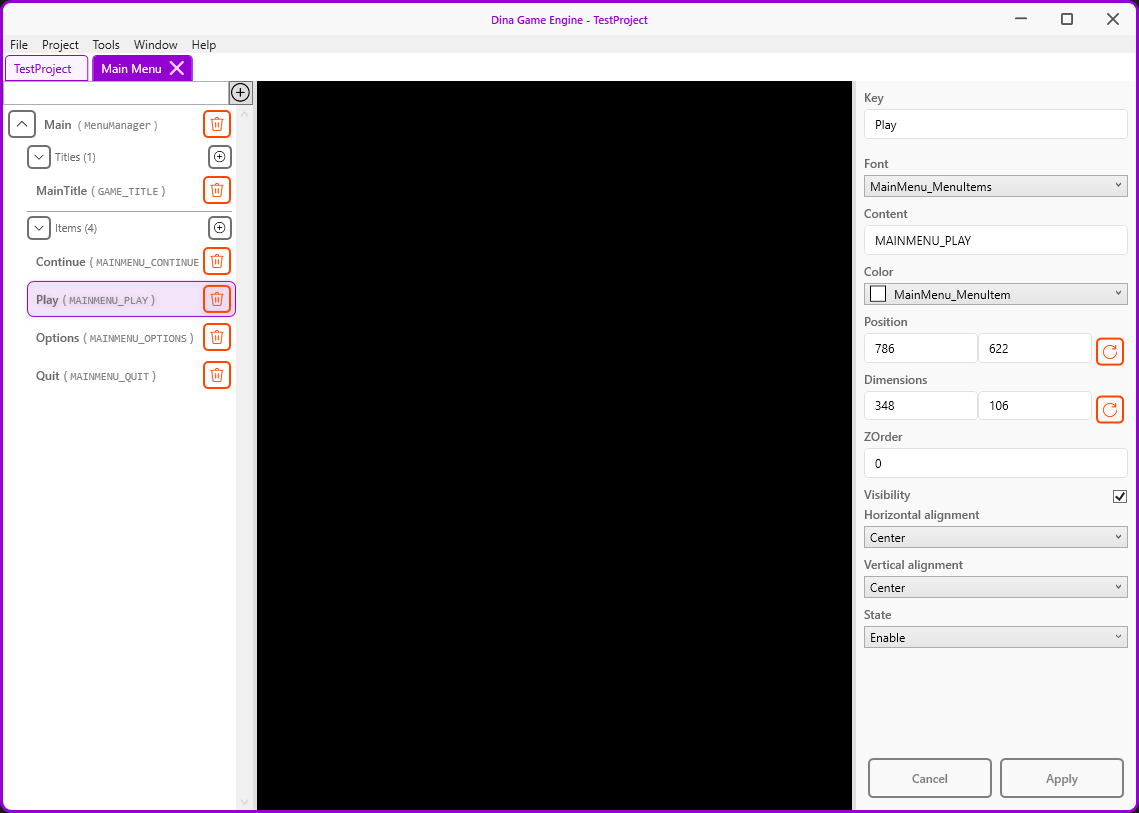Switch to the TestProject tab

click(x=46, y=68)
